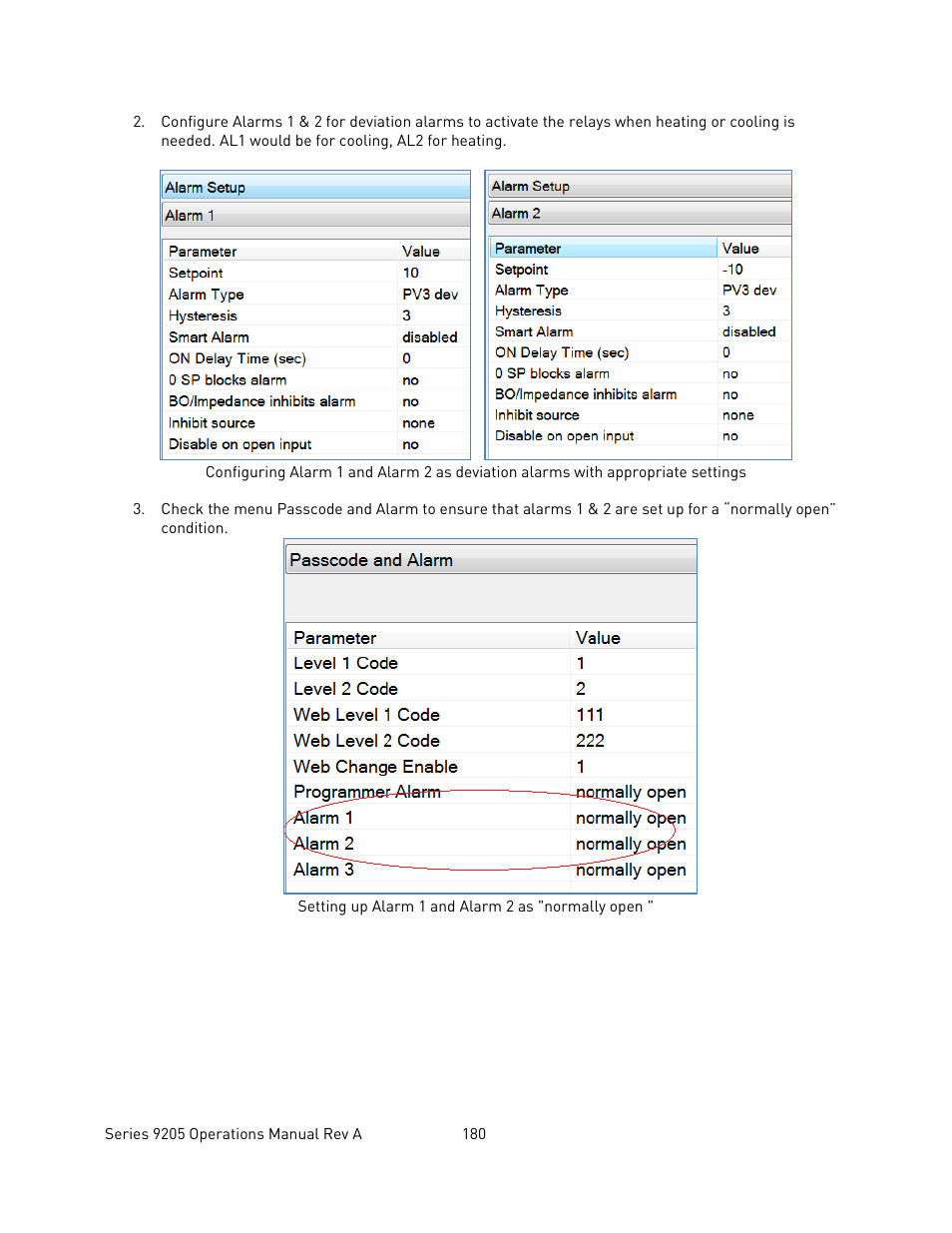Click the Level 2 Code value 2
Viewport: 952px width, 1233px height.
click(x=581, y=689)
